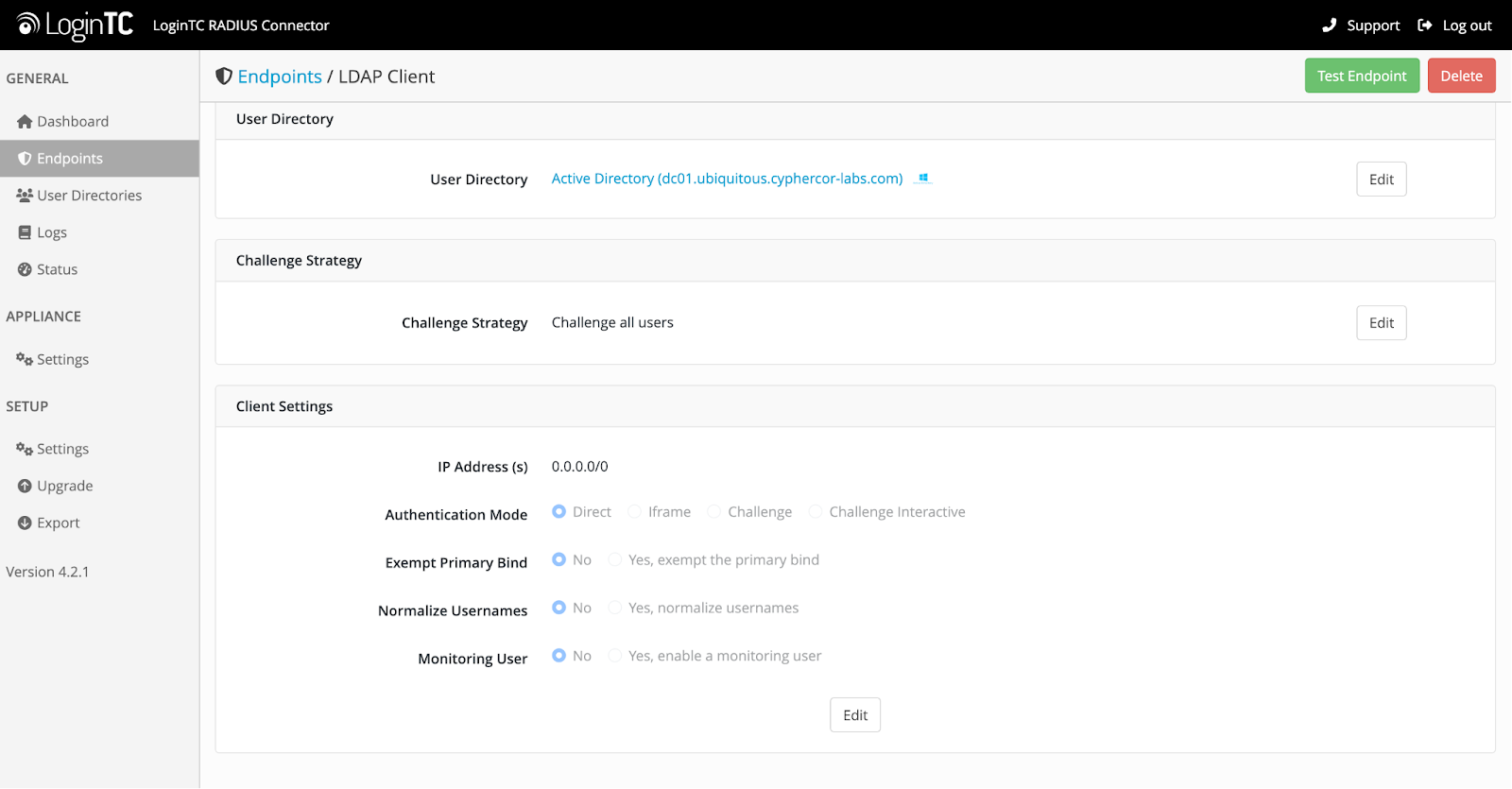Go to User Directories page

99,195
